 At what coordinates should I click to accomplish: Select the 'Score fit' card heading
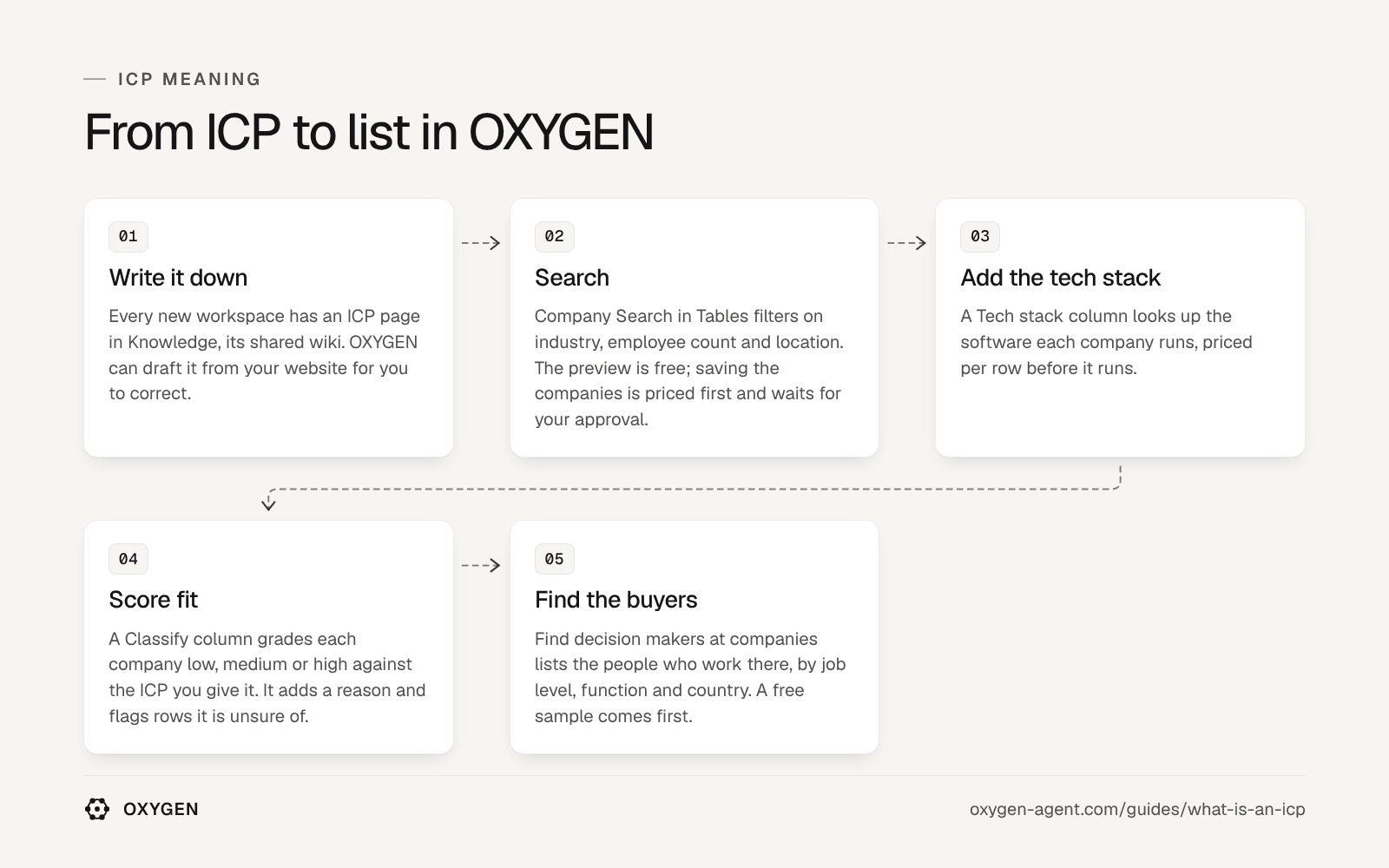click(154, 600)
